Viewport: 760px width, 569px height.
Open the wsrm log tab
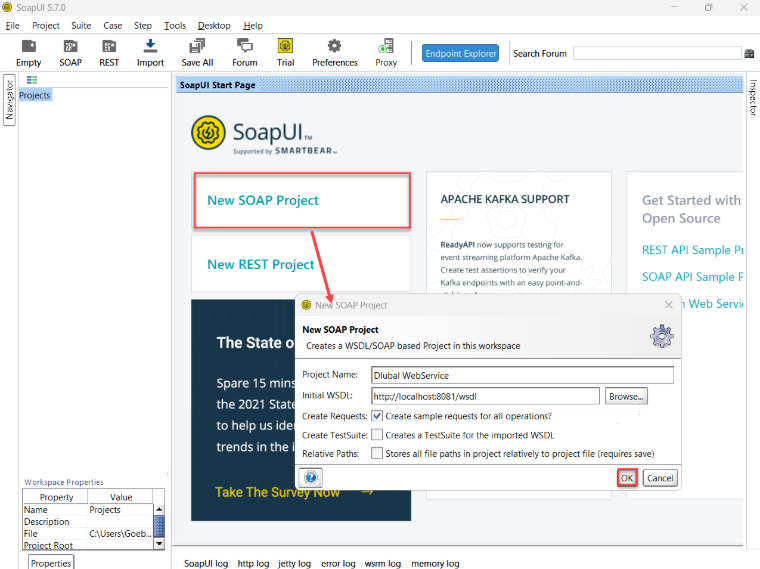382,563
